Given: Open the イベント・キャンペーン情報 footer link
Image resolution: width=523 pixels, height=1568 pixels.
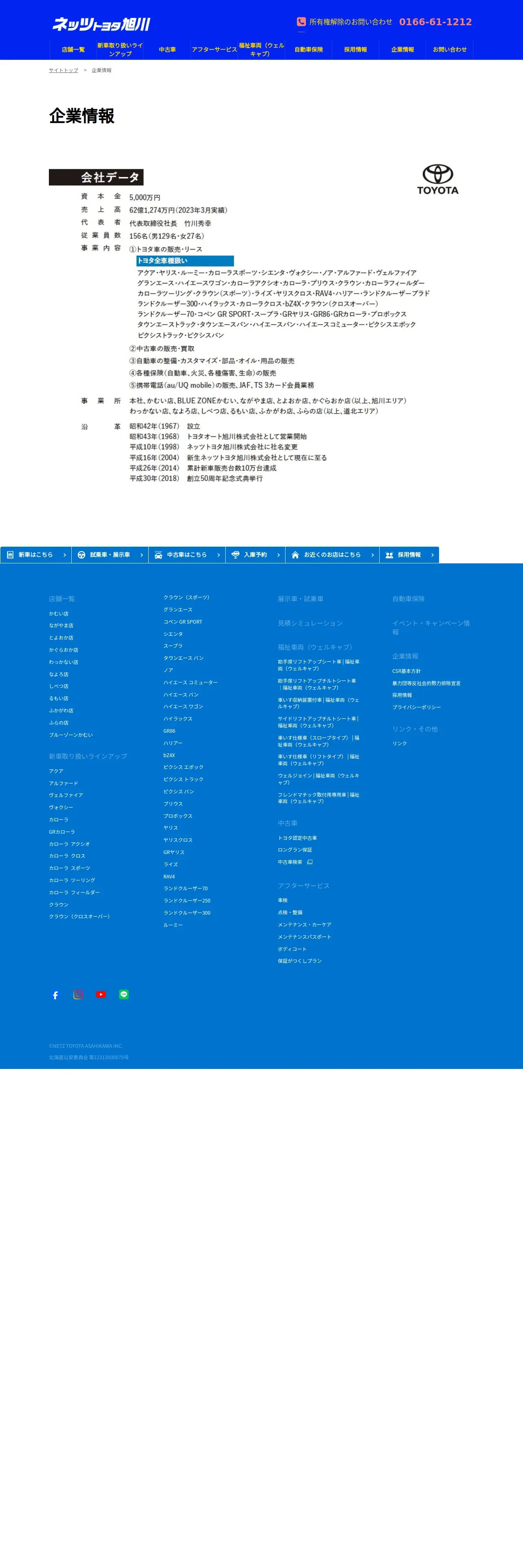Looking at the screenshot, I should 432,628.
